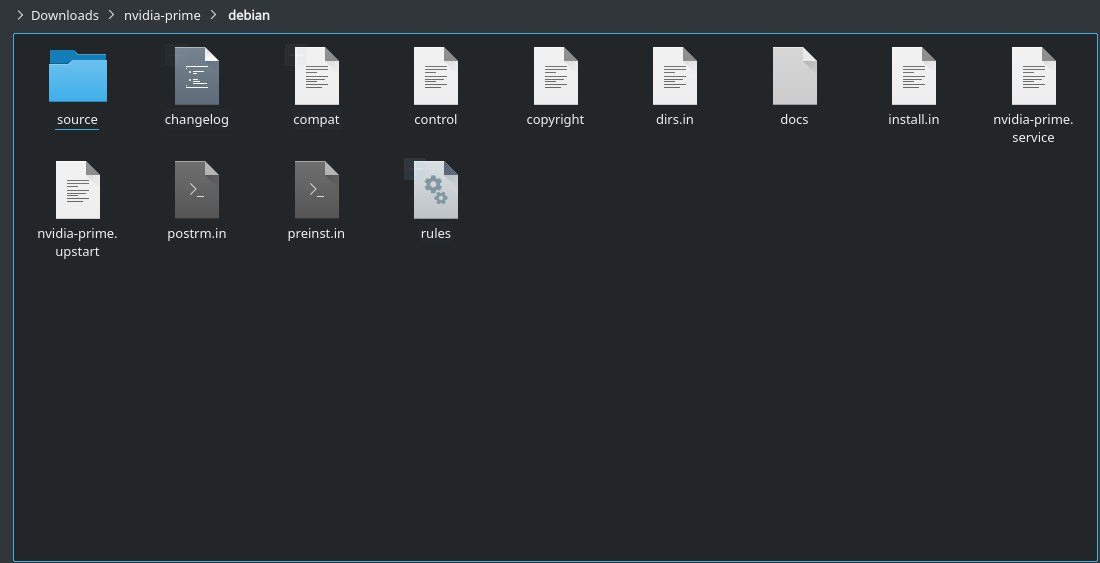Select the copyright file icon
This screenshot has width=1100, height=563.
(x=556, y=76)
